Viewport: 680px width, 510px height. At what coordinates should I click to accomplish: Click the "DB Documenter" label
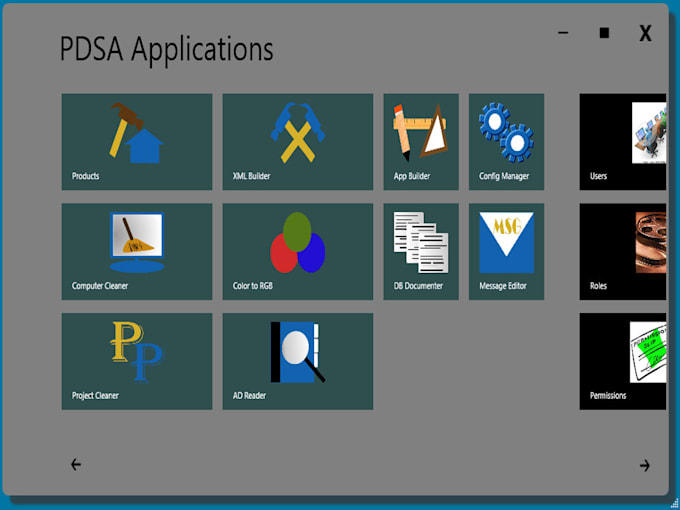click(418, 286)
